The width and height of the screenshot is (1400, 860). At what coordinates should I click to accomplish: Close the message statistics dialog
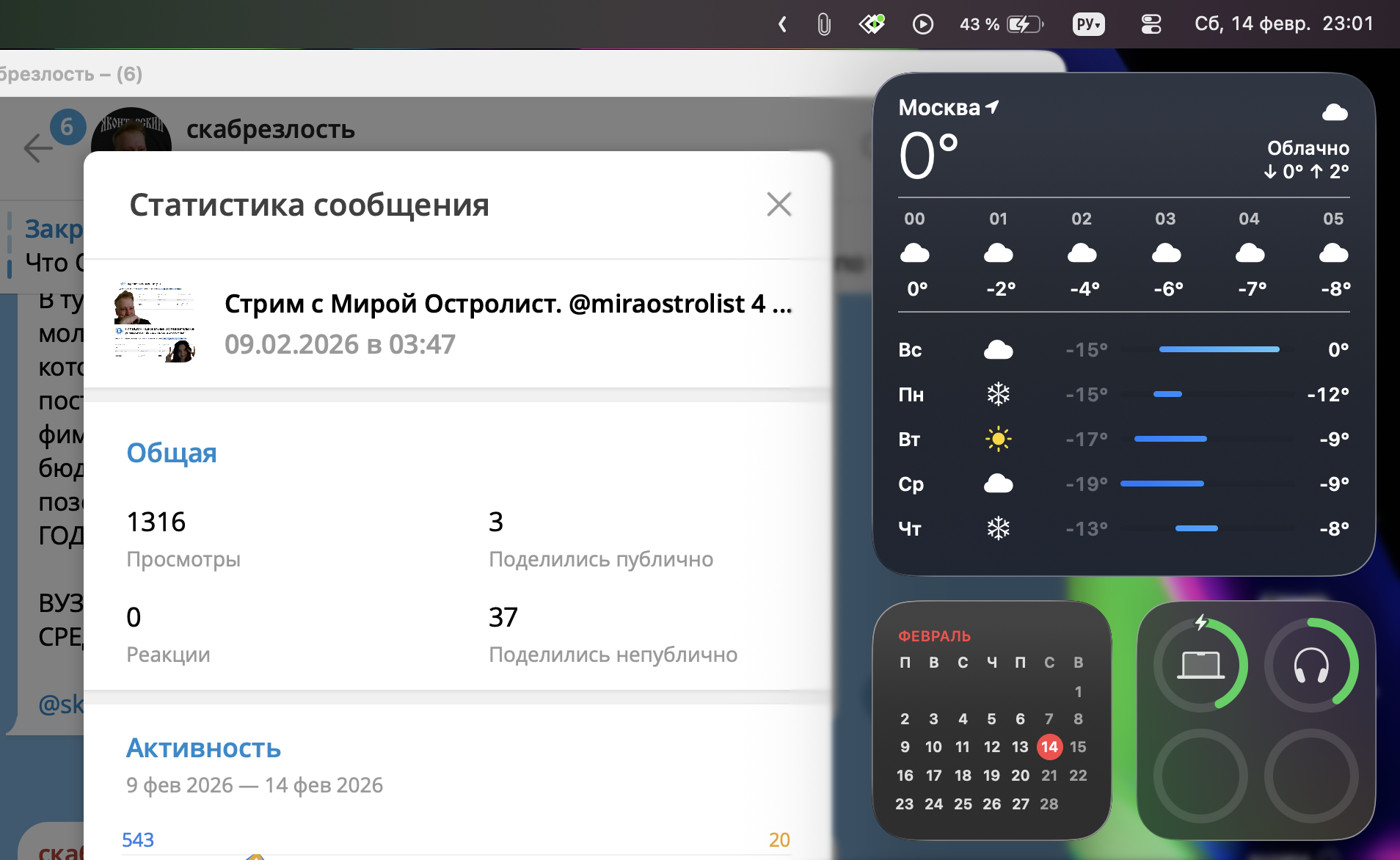(x=779, y=204)
